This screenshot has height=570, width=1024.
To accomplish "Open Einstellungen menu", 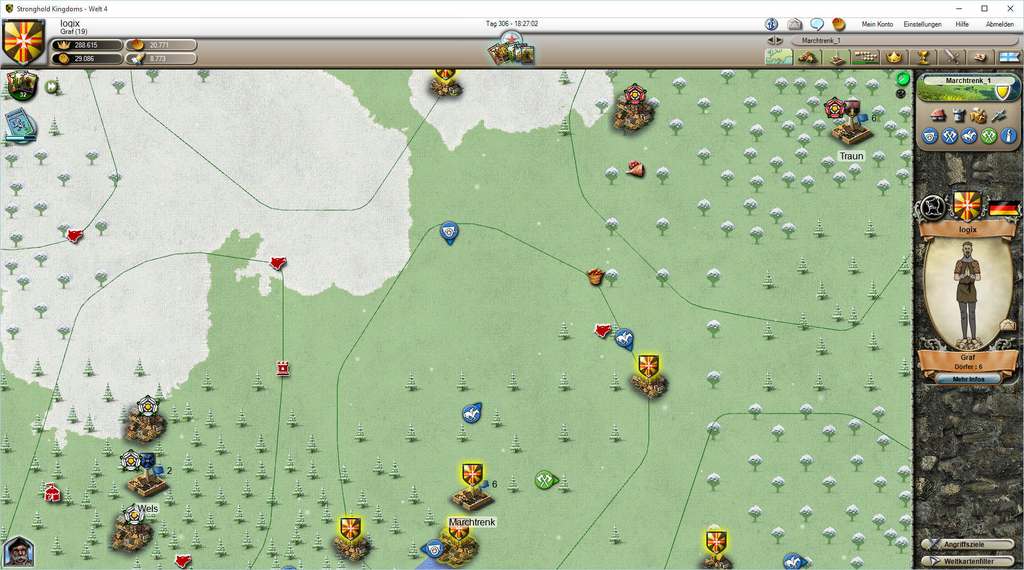I will click(922, 24).
